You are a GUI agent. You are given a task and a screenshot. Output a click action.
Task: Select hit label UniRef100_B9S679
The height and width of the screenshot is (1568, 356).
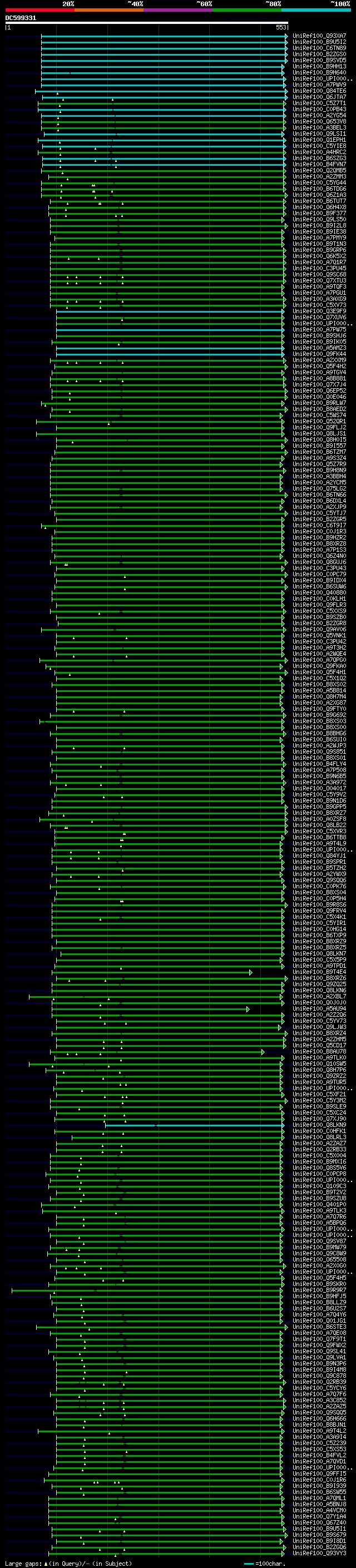[319, 1535]
